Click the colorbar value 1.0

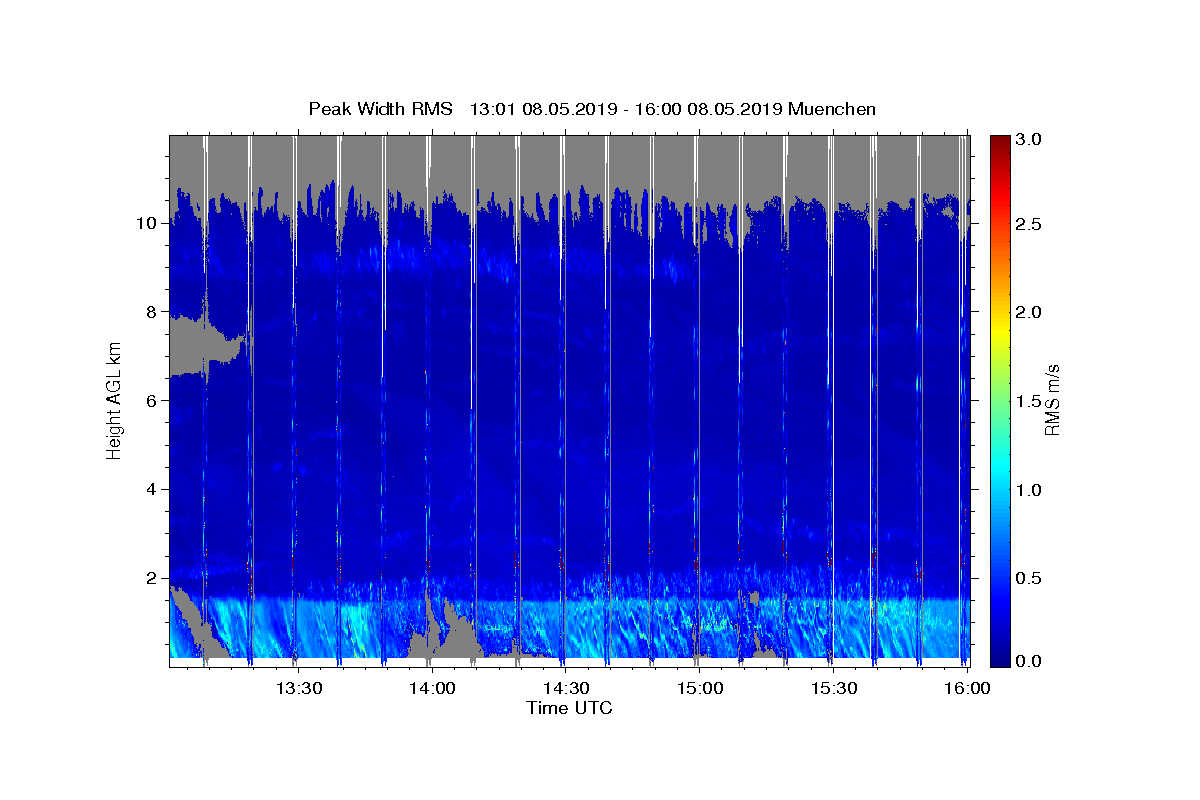point(1030,489)
